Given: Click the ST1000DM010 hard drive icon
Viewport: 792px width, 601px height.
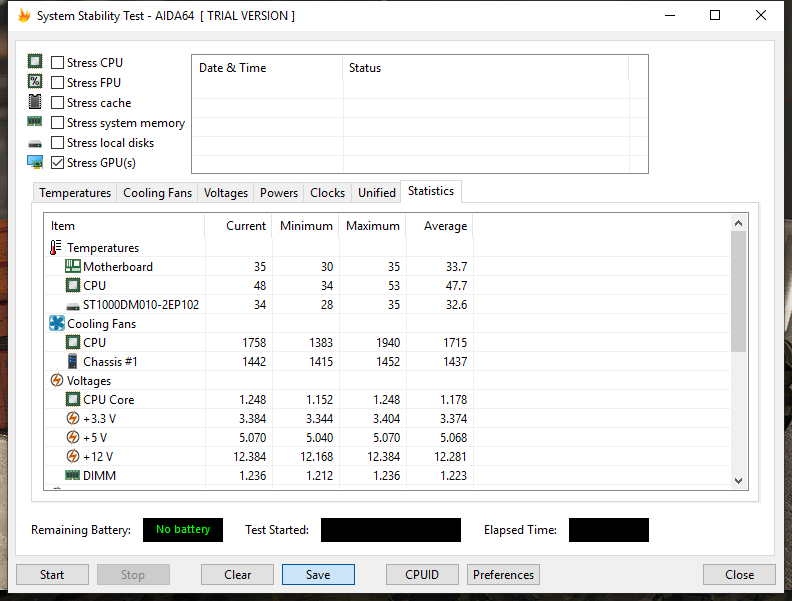Looking at the screenshot, I should [x=73, y=307].
